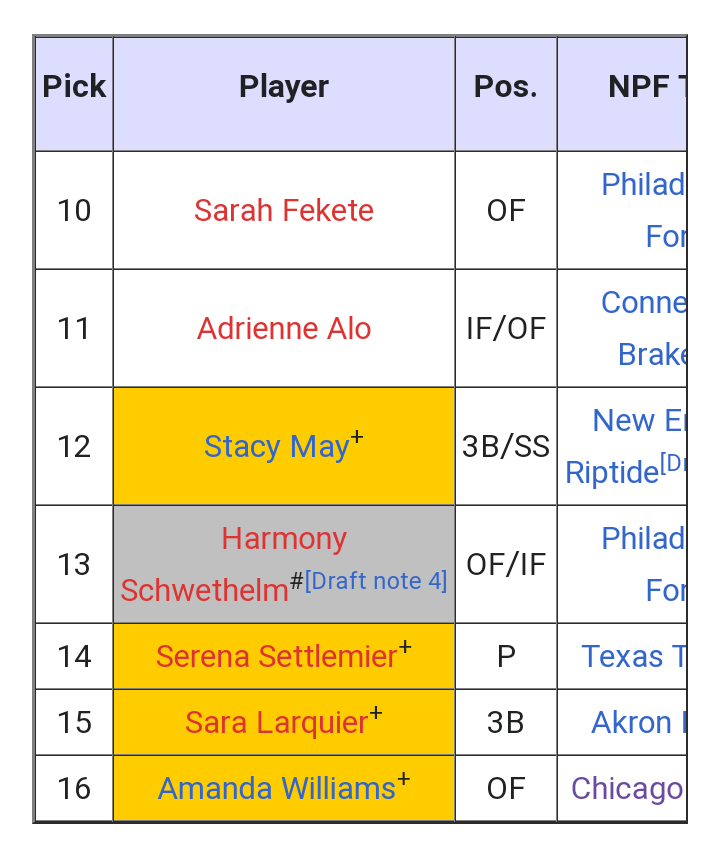The image size is (720, 860).
Task: Open Draft note 4 reference
Action: coord(376,580)
